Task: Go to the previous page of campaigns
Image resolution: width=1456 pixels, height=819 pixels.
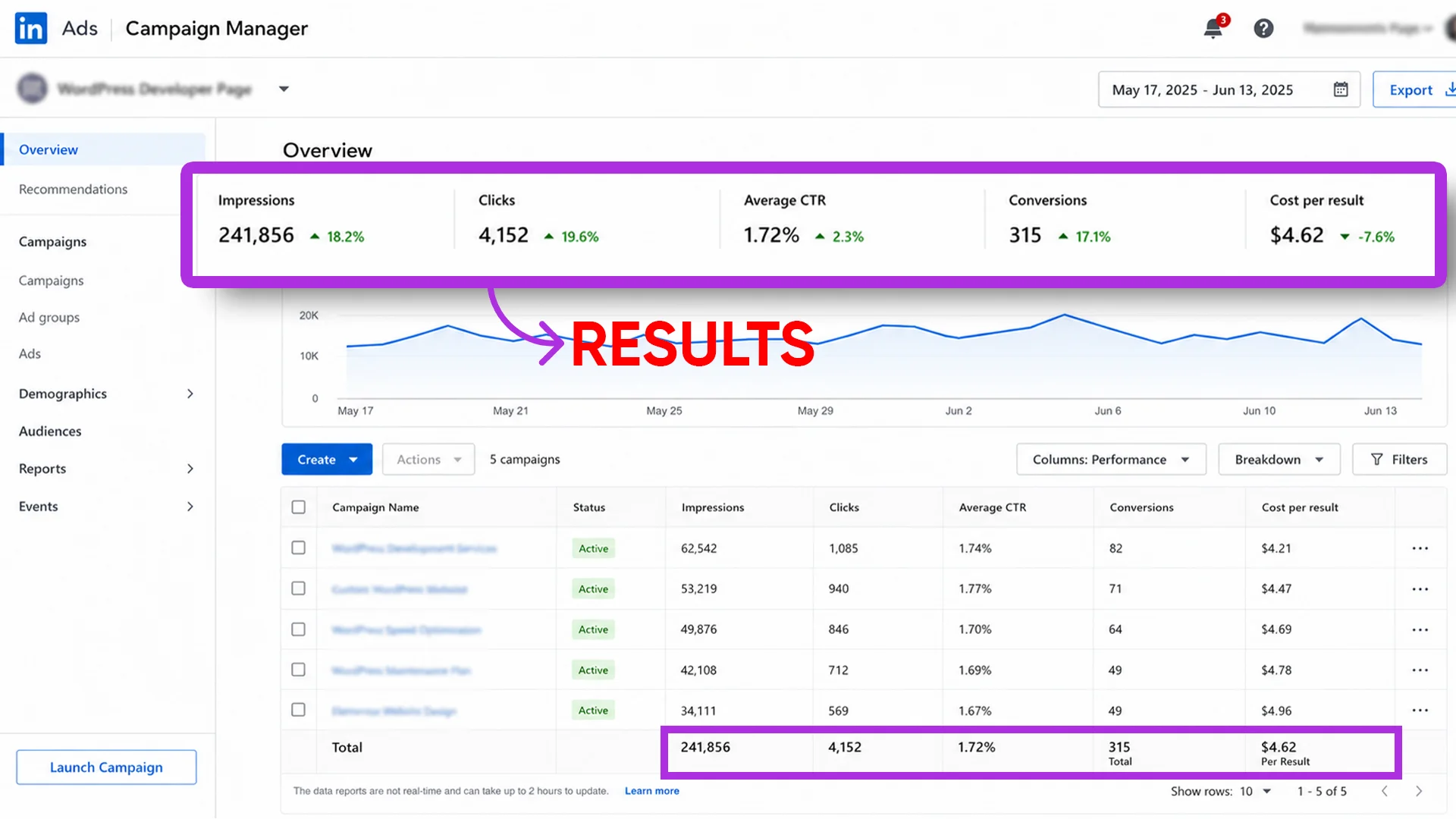Action: (1385, 791)
